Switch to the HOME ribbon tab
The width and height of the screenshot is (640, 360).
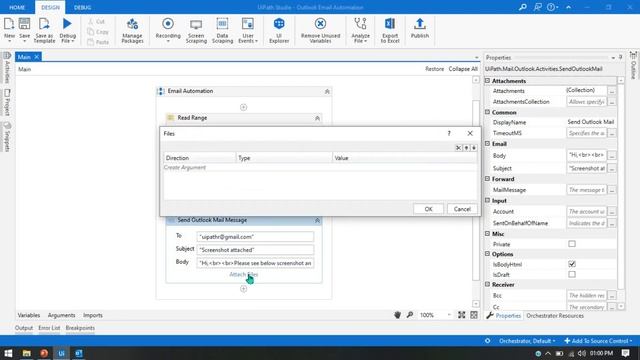tap(17, 7)
